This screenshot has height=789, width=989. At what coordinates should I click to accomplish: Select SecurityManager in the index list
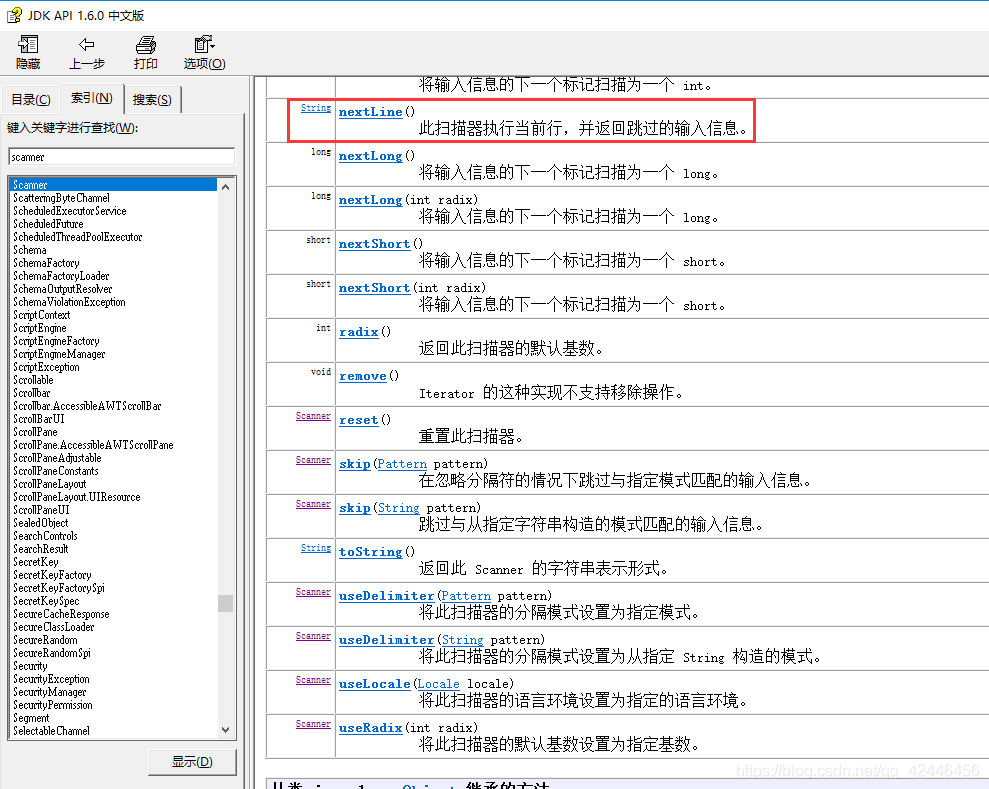point(50,692)
